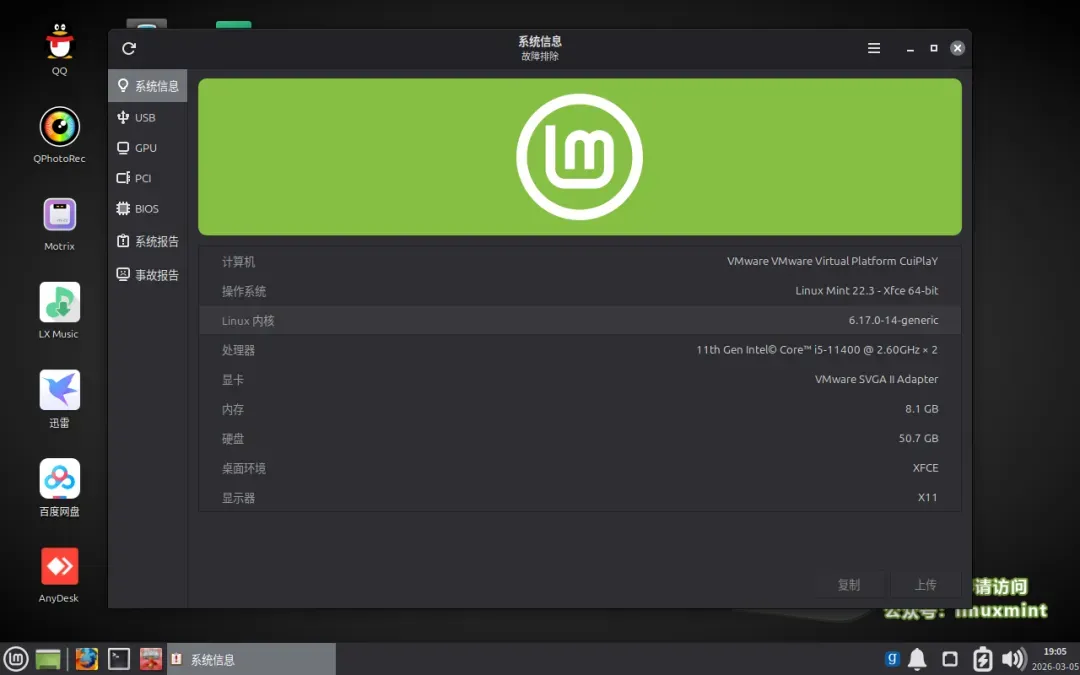Select the 处理器 row with Core i5-11400
1080x675 pixels.
(580, 350)
